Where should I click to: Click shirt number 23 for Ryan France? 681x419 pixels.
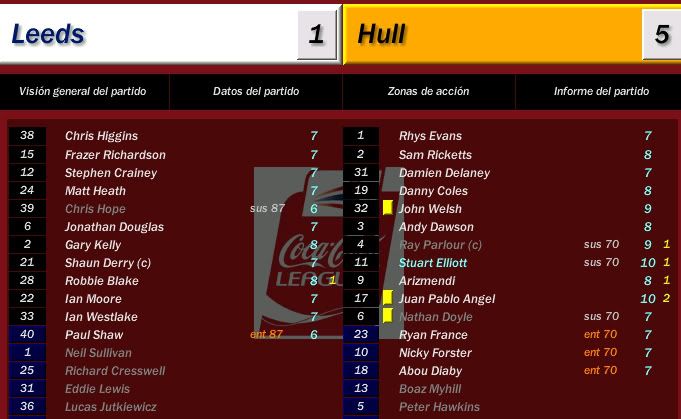tap(361, 334)
